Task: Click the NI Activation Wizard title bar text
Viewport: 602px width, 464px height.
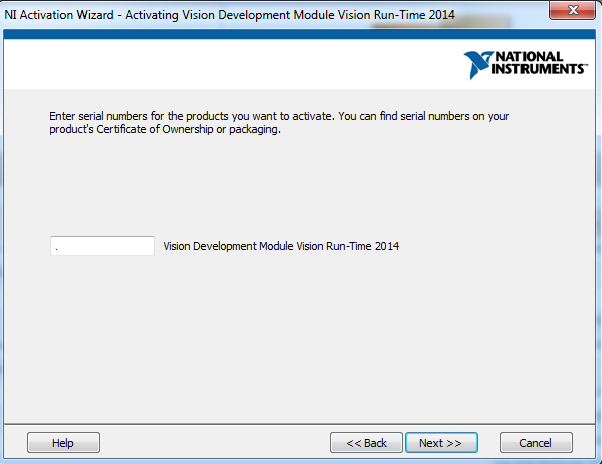Action: [229, 15]
